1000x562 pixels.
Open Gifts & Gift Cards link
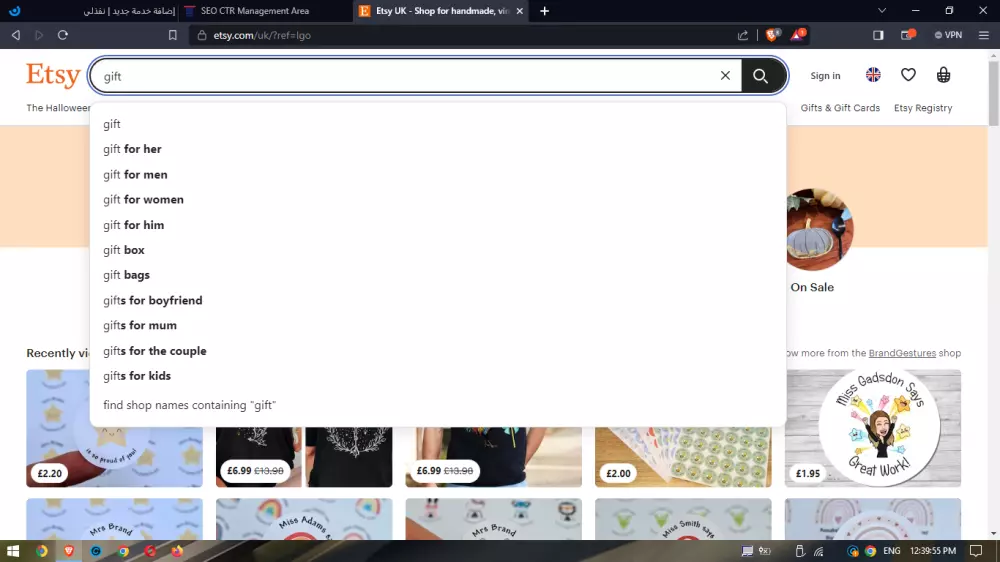pos(840,108)
